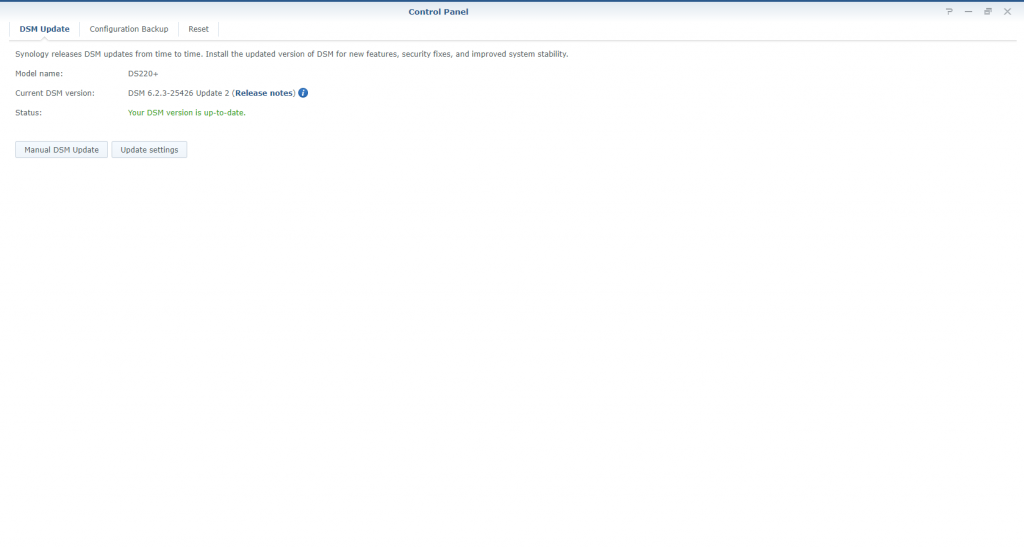The width and height of the screenshot is (1024, 548).
Task: Click the DS220+ model name value
Action: point(143,74)
